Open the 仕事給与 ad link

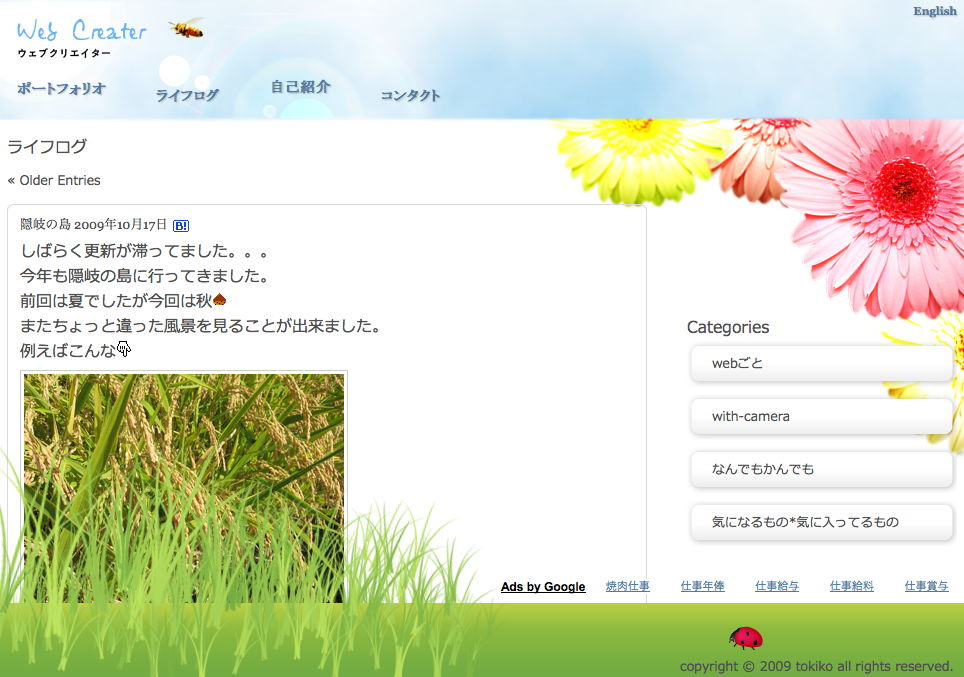click(777, 586)
